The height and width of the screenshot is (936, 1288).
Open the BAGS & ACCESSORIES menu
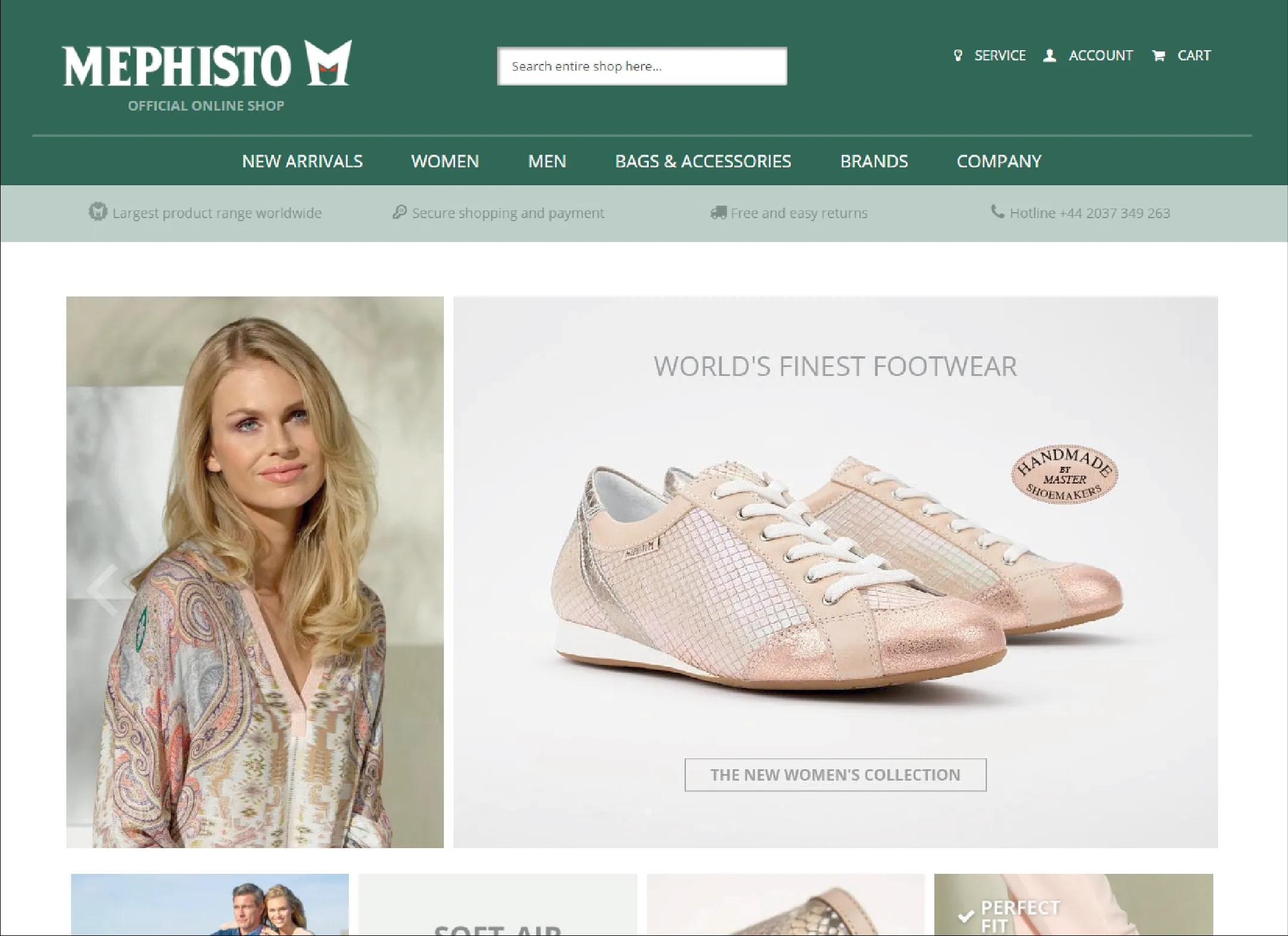(703, 161)
